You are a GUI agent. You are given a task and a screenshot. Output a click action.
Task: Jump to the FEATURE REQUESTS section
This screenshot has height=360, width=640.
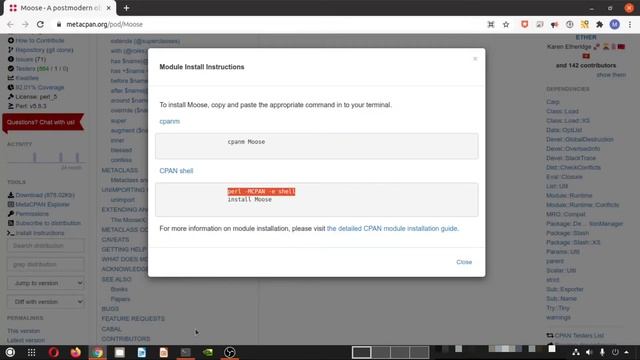[133, 318]
